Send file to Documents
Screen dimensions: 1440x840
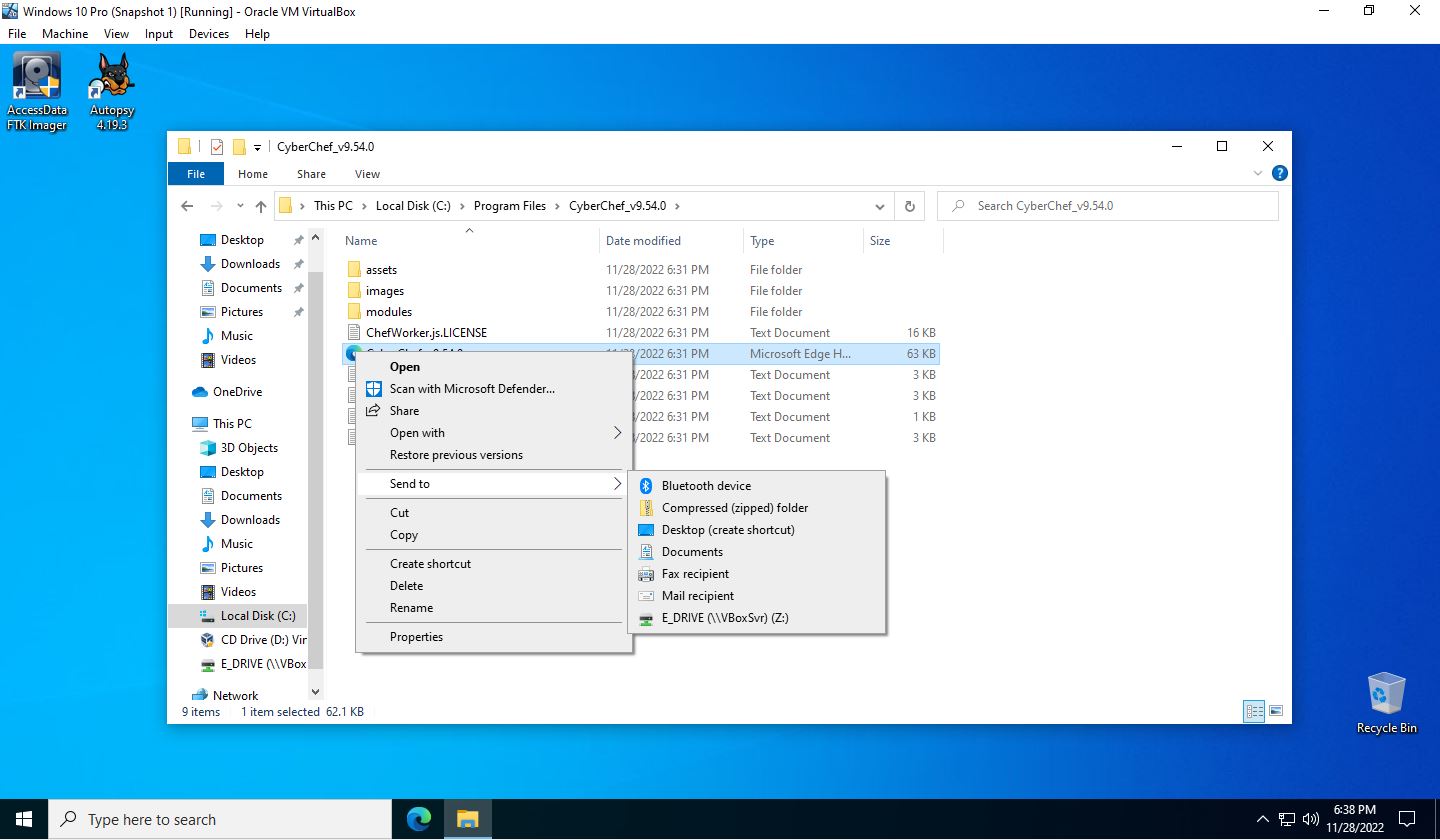[x=757, y=552]
